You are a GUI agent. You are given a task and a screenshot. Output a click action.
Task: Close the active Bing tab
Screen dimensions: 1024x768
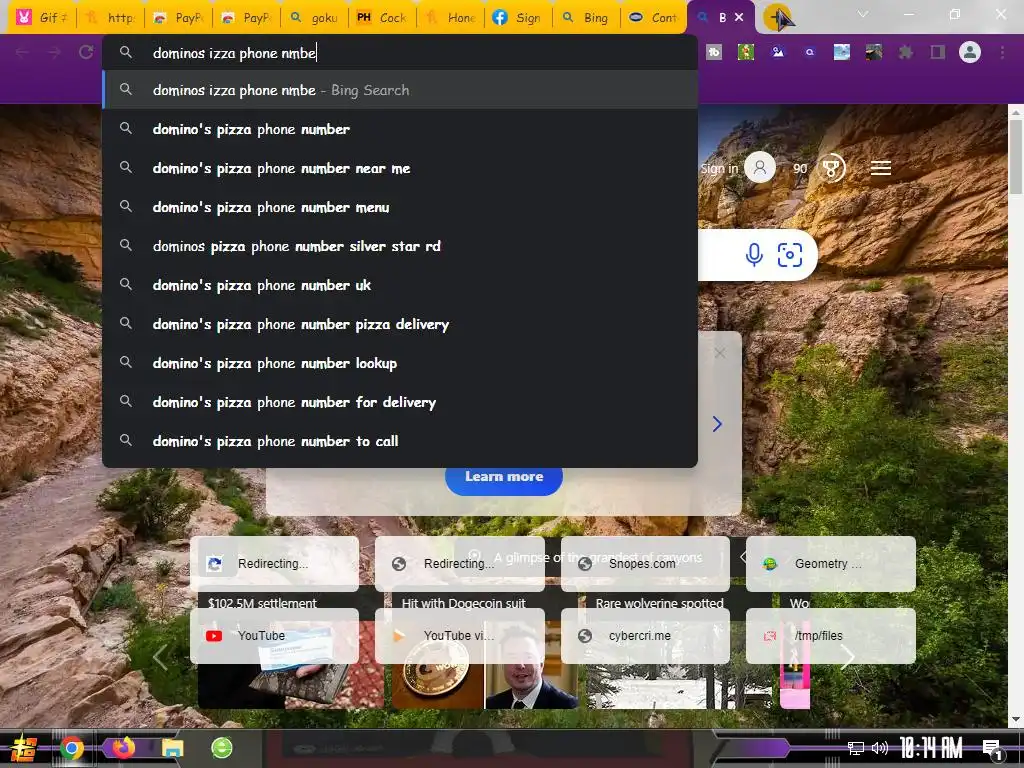tap(739, 17)
